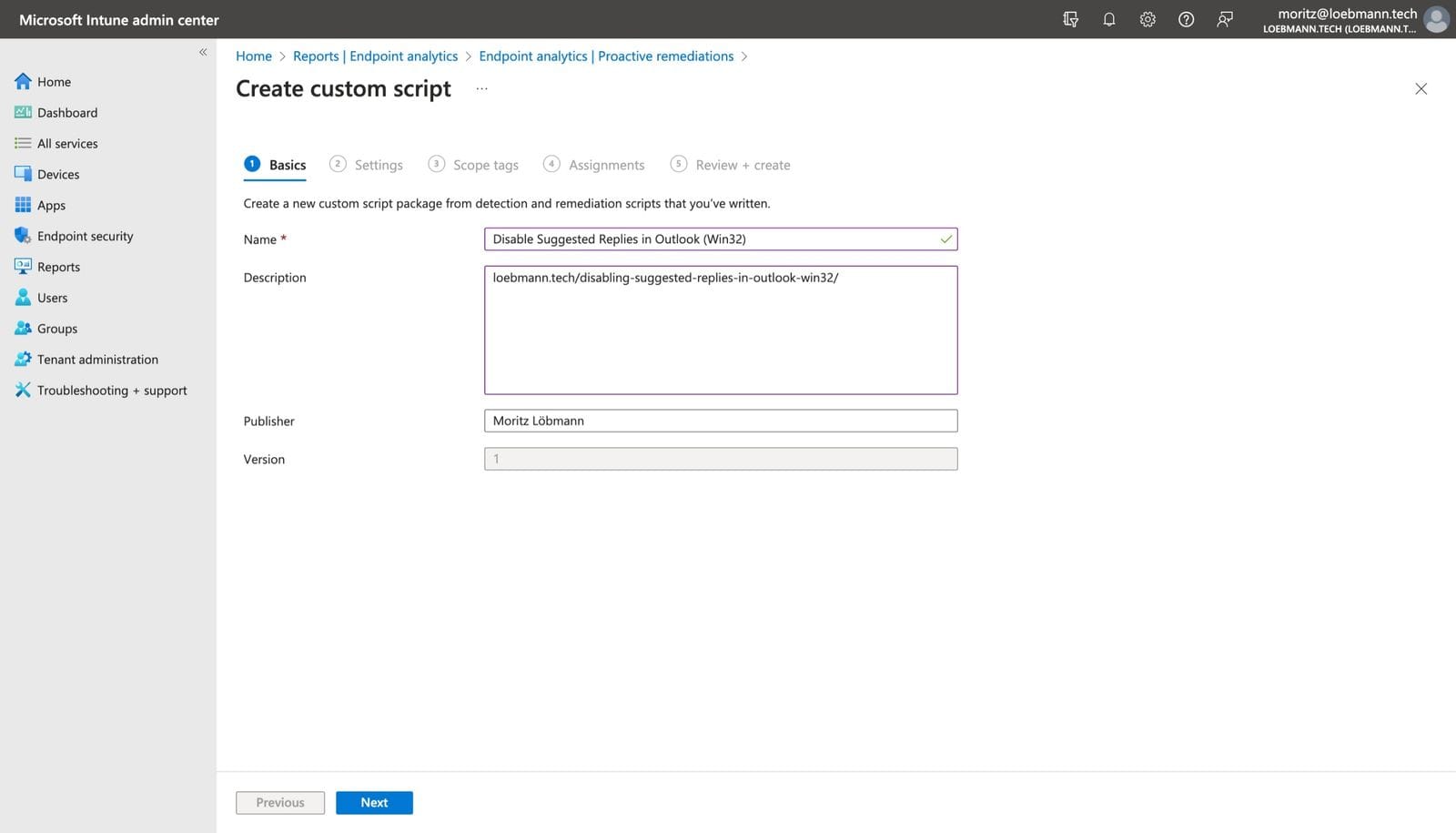Go to the Assignments step tab
This screenshot has height=833, width=1456.
click(x=593, y=165)
